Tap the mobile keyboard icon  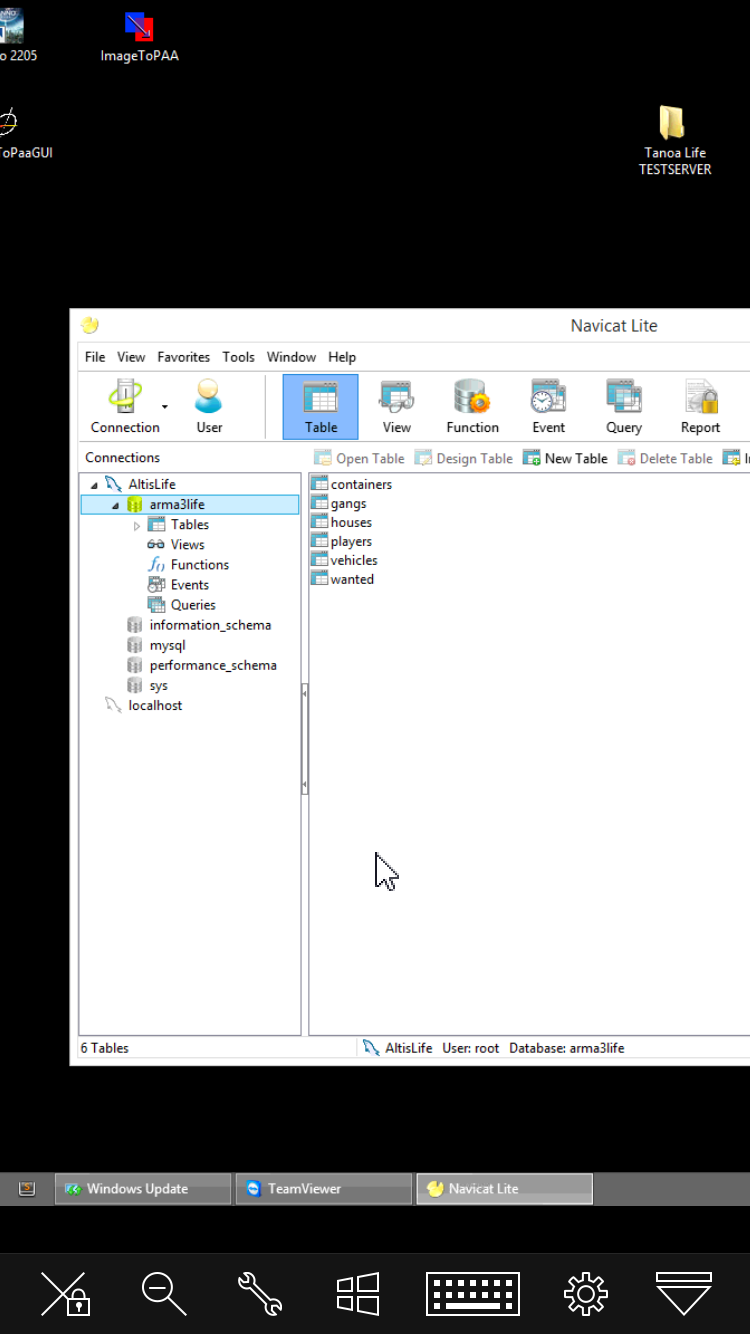472,1293
